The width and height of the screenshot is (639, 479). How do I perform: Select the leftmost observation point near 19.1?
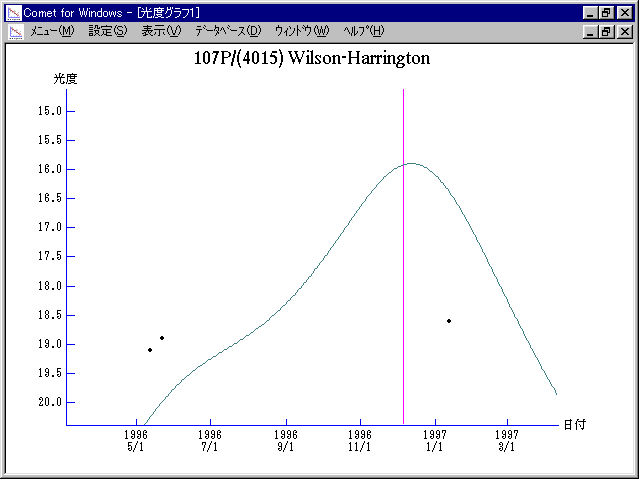(x=150, y=350)
